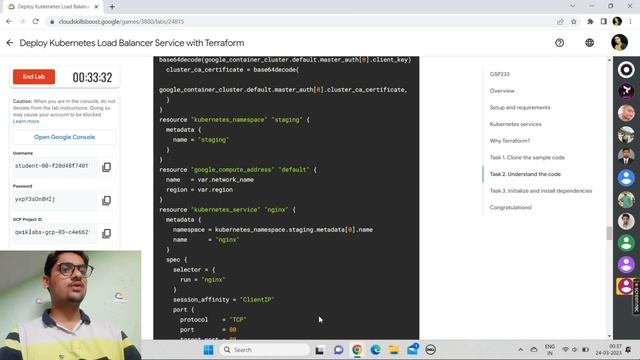Viewport: 640px width, 360px height.
Task: Click the address bar URL
Action: point(121,22)
